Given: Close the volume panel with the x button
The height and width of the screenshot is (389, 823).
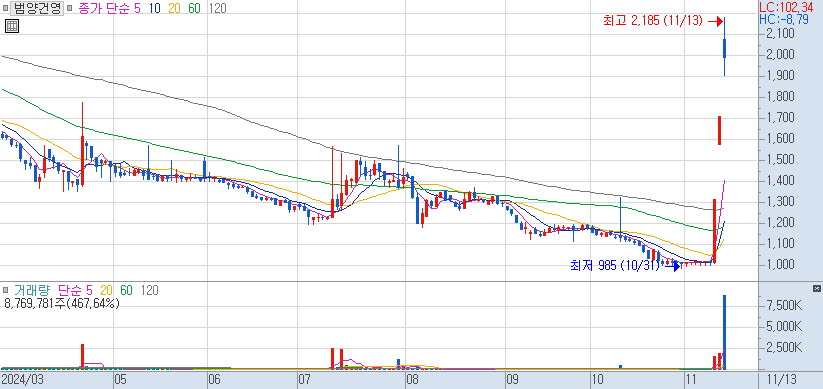Looking at the screenshot, I should pos(816,289).
